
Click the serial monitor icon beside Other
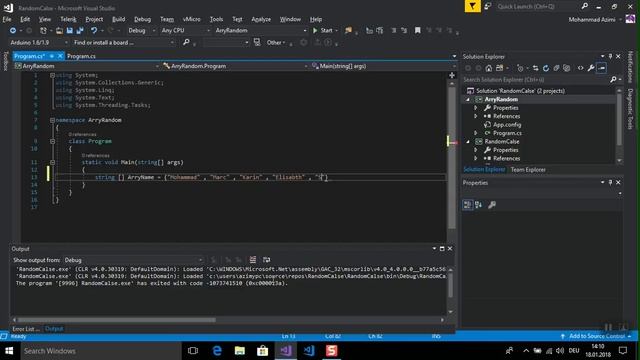tap(257, 42)
